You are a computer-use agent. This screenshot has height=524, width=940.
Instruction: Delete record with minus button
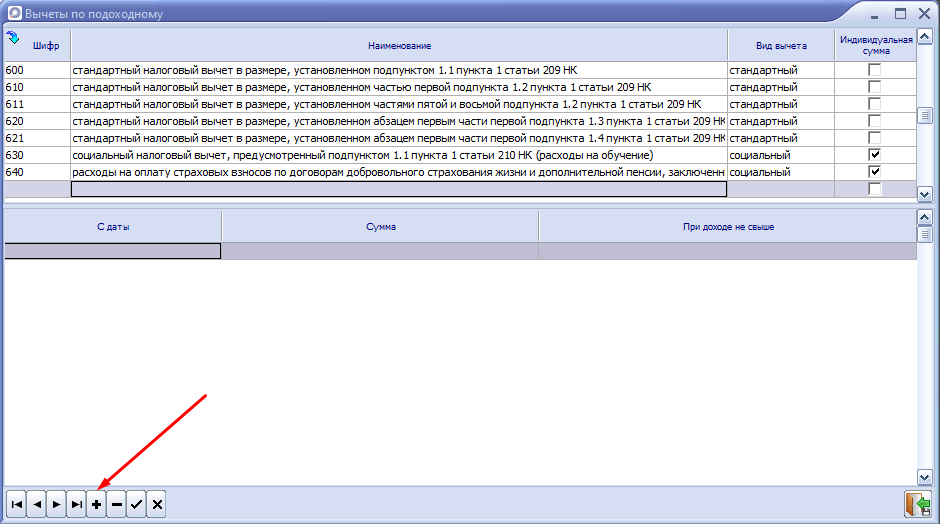(116, 505)
